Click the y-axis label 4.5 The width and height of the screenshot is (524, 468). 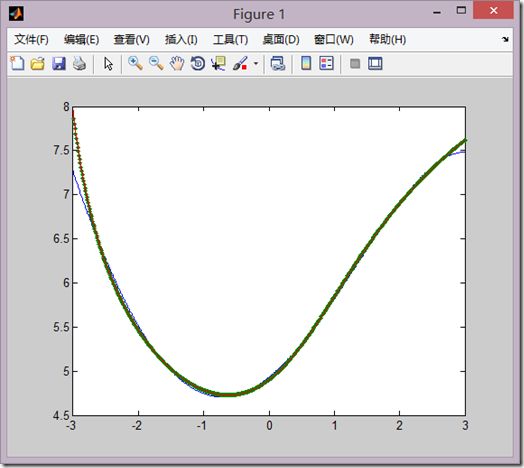(61, 416)
